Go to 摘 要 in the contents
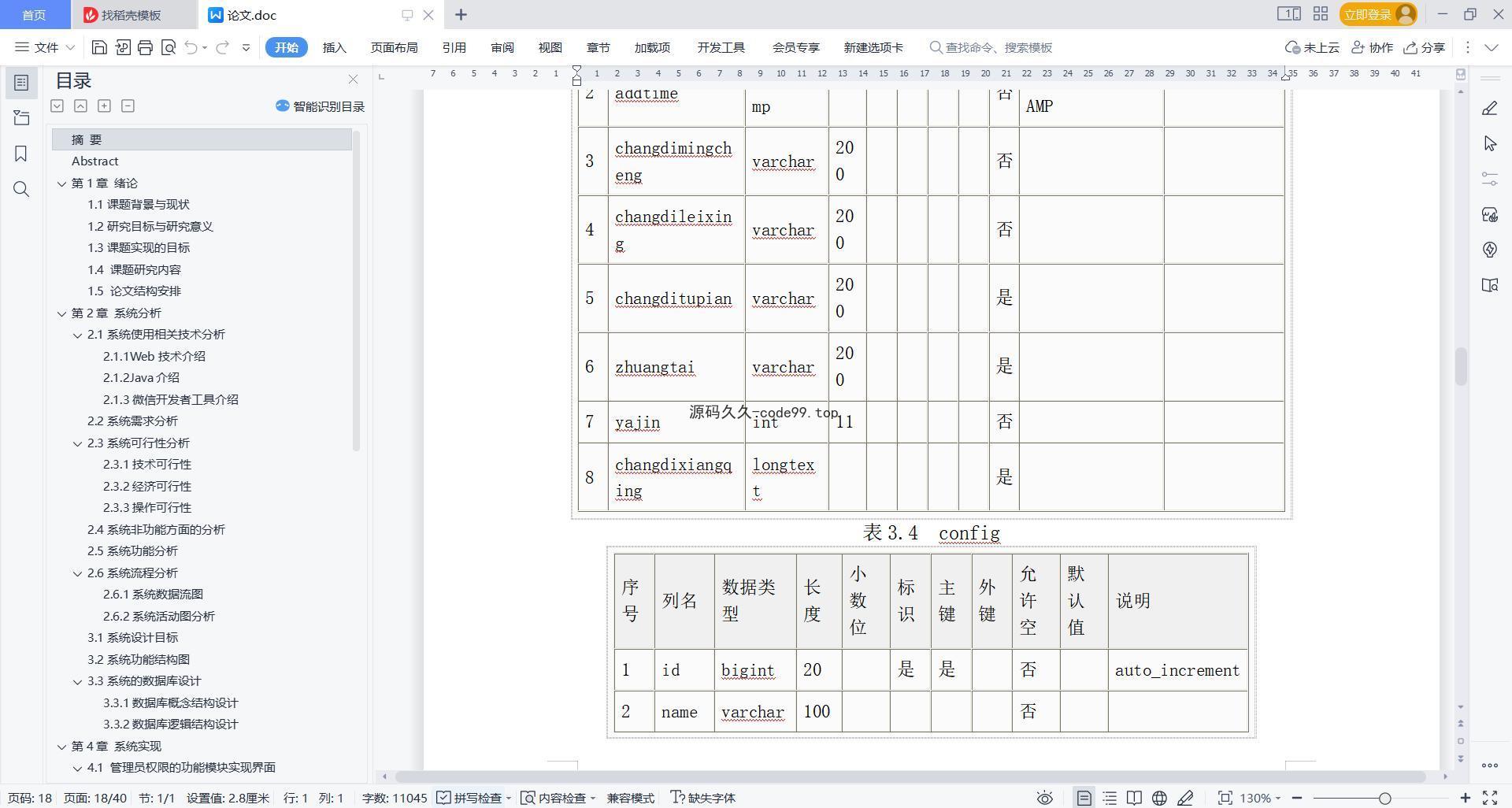Viewport: 1512px width, 808px height. tap(202, 139)
